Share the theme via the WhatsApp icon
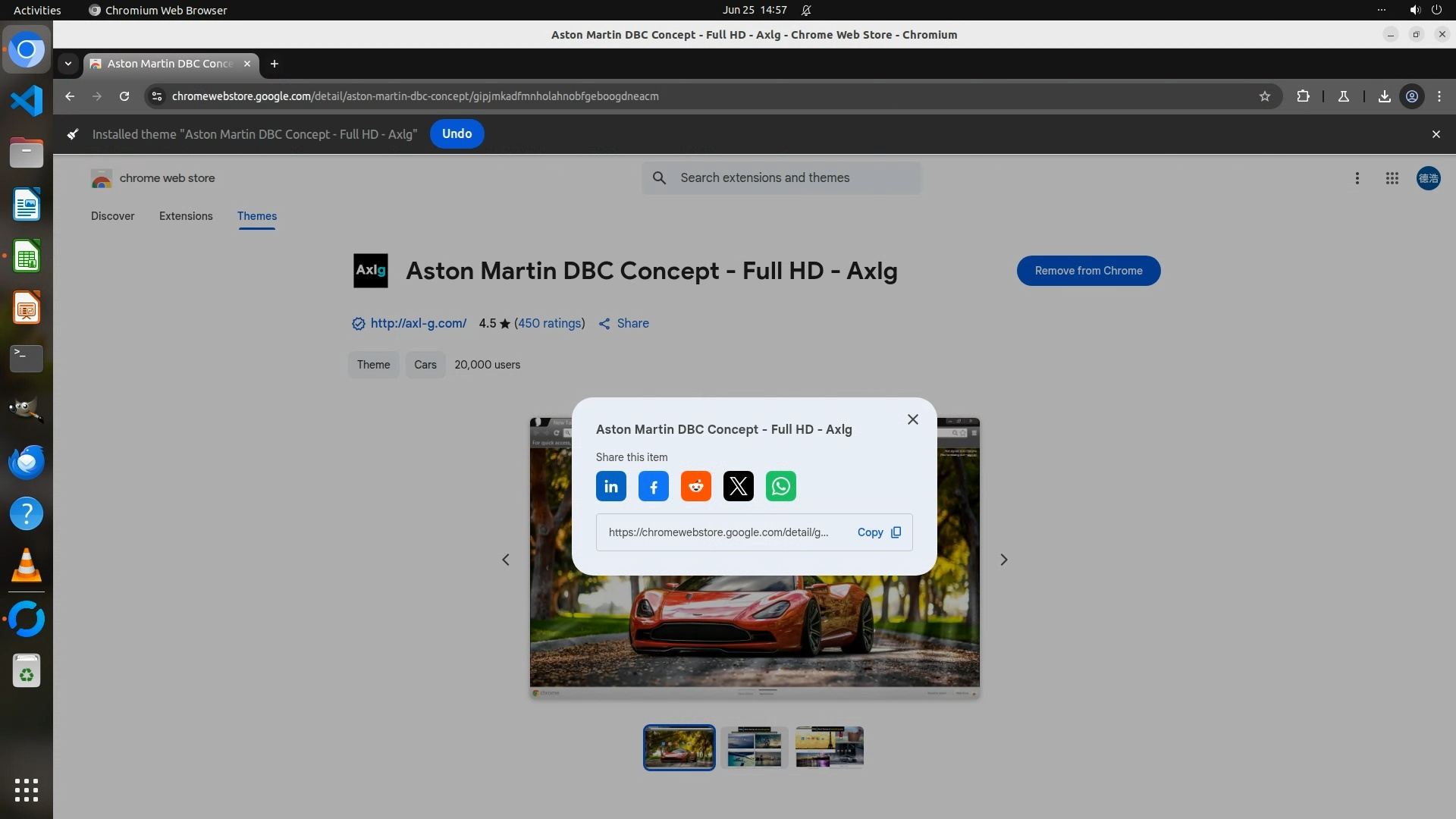The image size is (1456, 819). [780, 486]
